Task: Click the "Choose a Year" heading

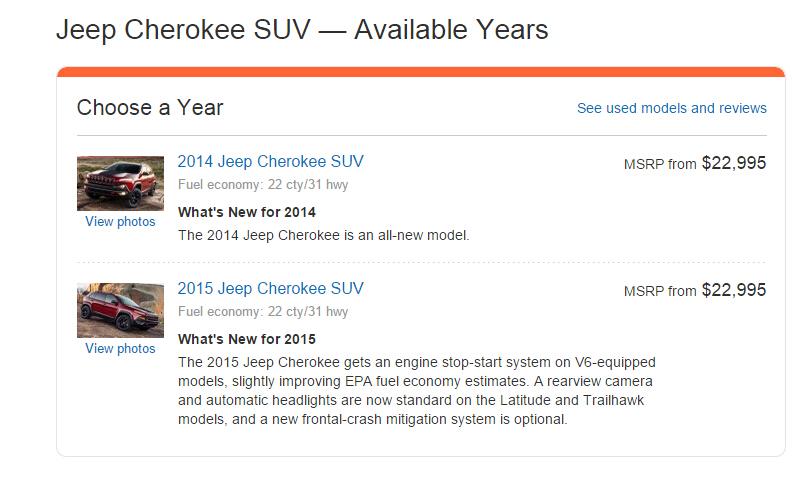Action: click(x=150, y=108)
